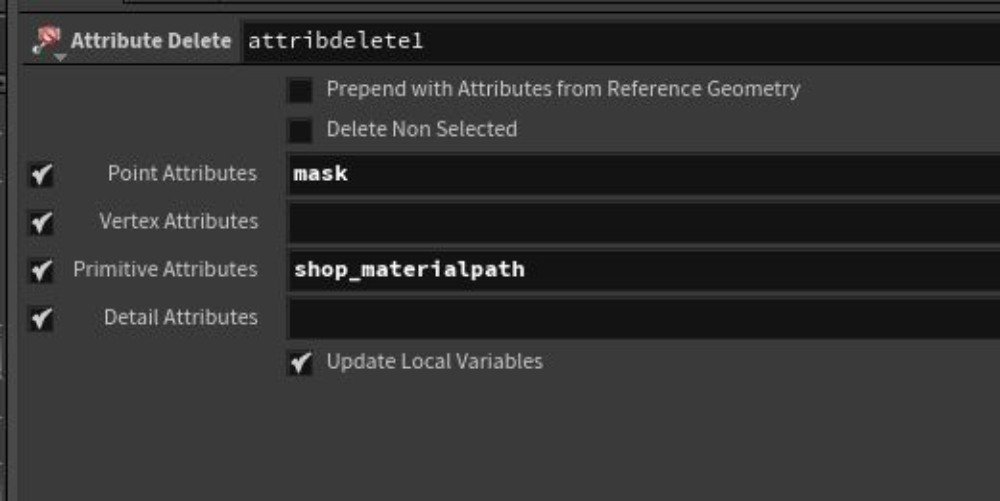Click the attribdelete1 node name field

point(621,41)
